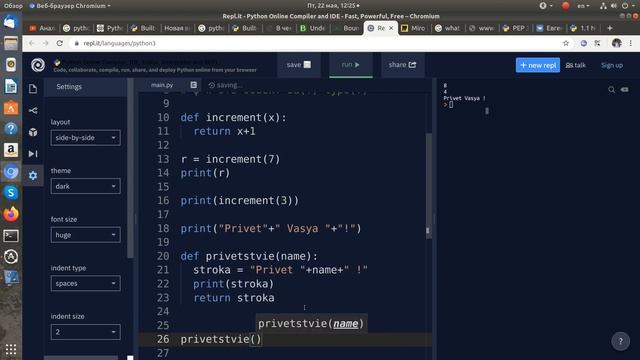The width and height of the screenshot is (640, 360).
Task: Open Software Updater in the dock
Action: (11, 257)
